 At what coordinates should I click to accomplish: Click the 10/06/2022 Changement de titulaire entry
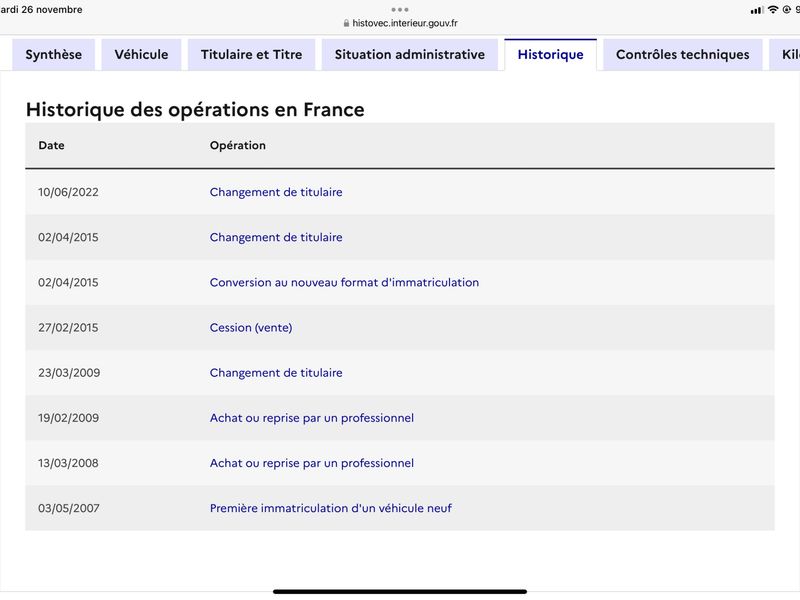click(x=276, y=192)
